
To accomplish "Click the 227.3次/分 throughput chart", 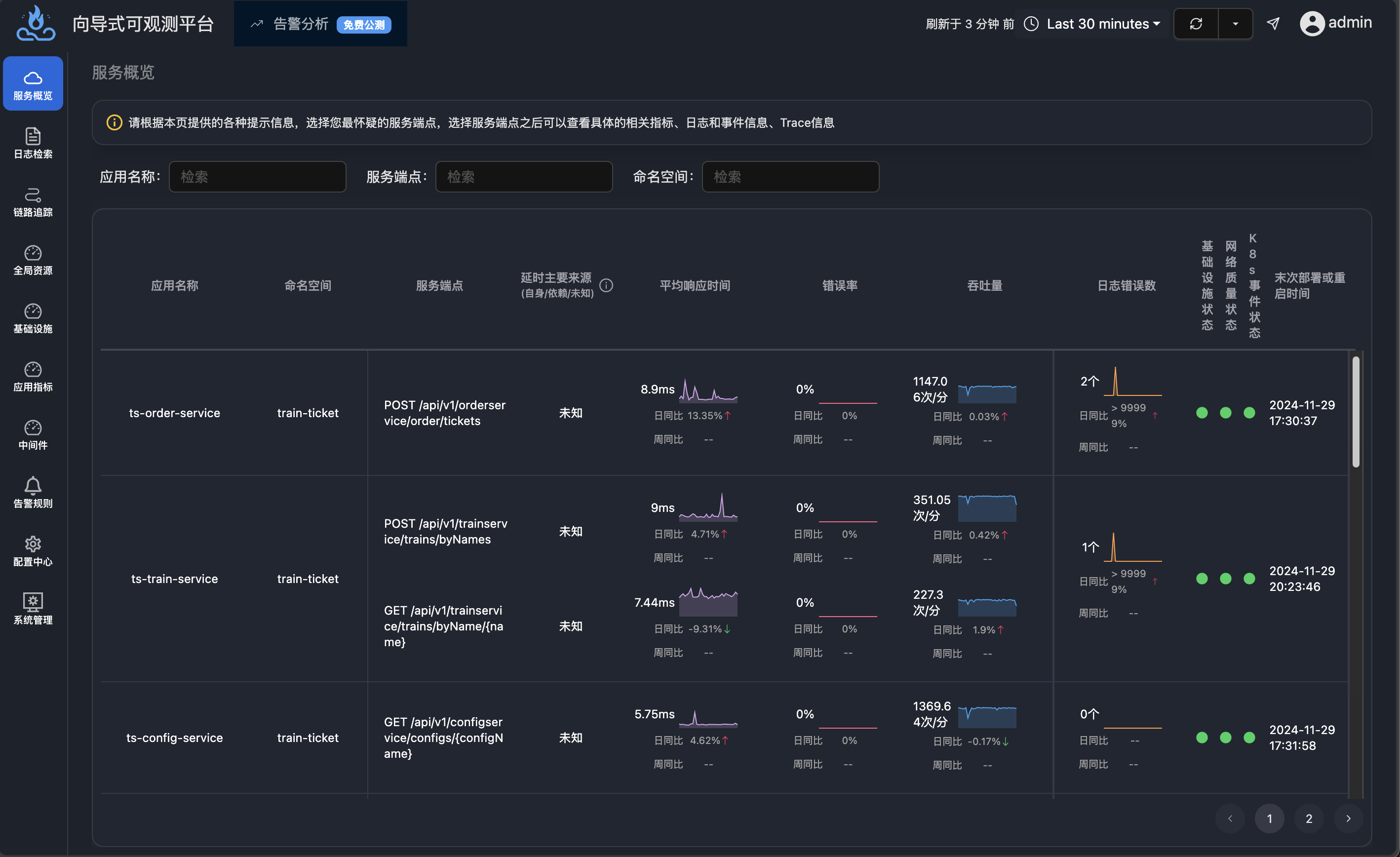I will click(987, 607).
